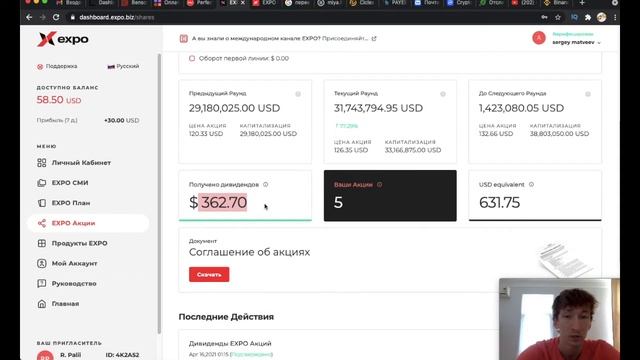Click the 58.50 USD balance
The width and height of the screenshot is (640, 360).
tap(59, 100)
